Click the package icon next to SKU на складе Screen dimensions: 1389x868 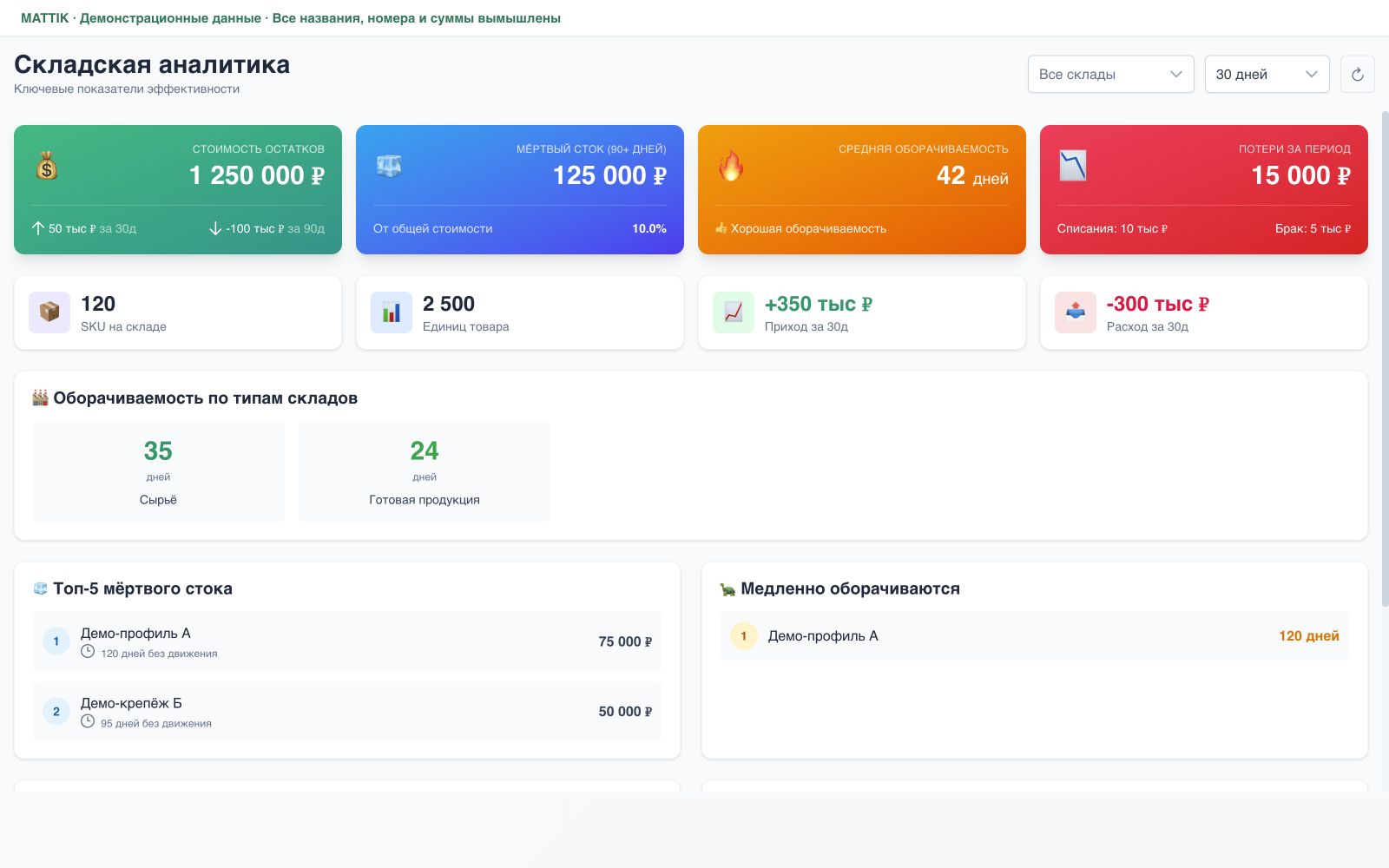49,312
